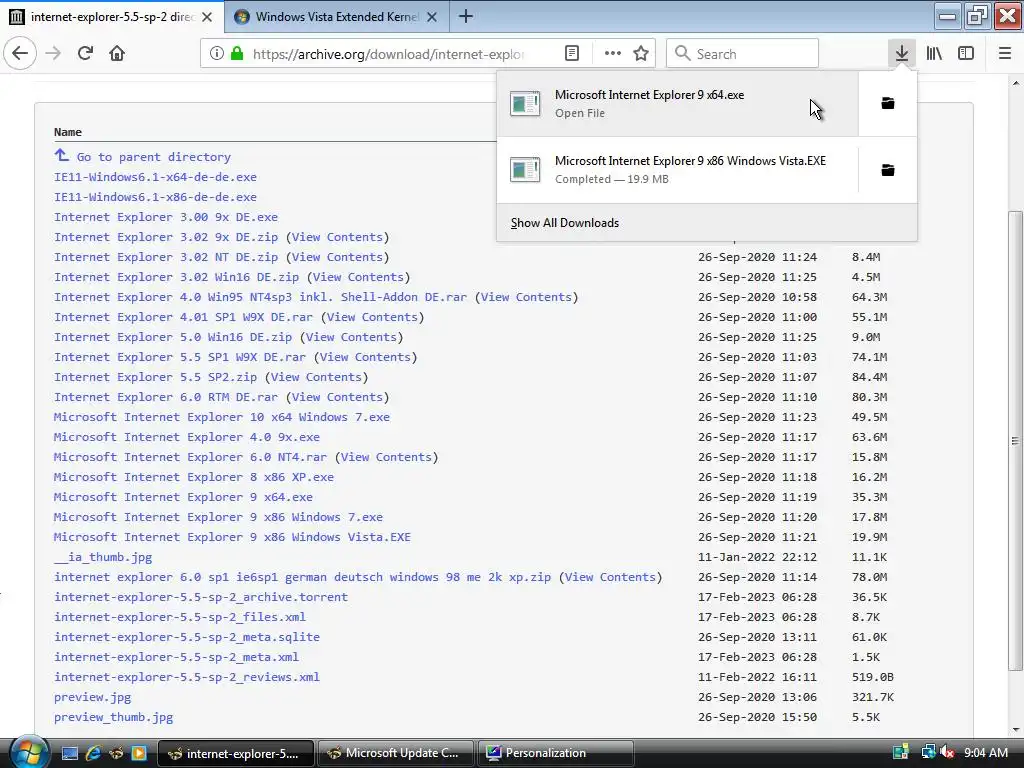
Task: Toggle reader view in address bar
Action: pyautogui.click(x=572, y=54)
